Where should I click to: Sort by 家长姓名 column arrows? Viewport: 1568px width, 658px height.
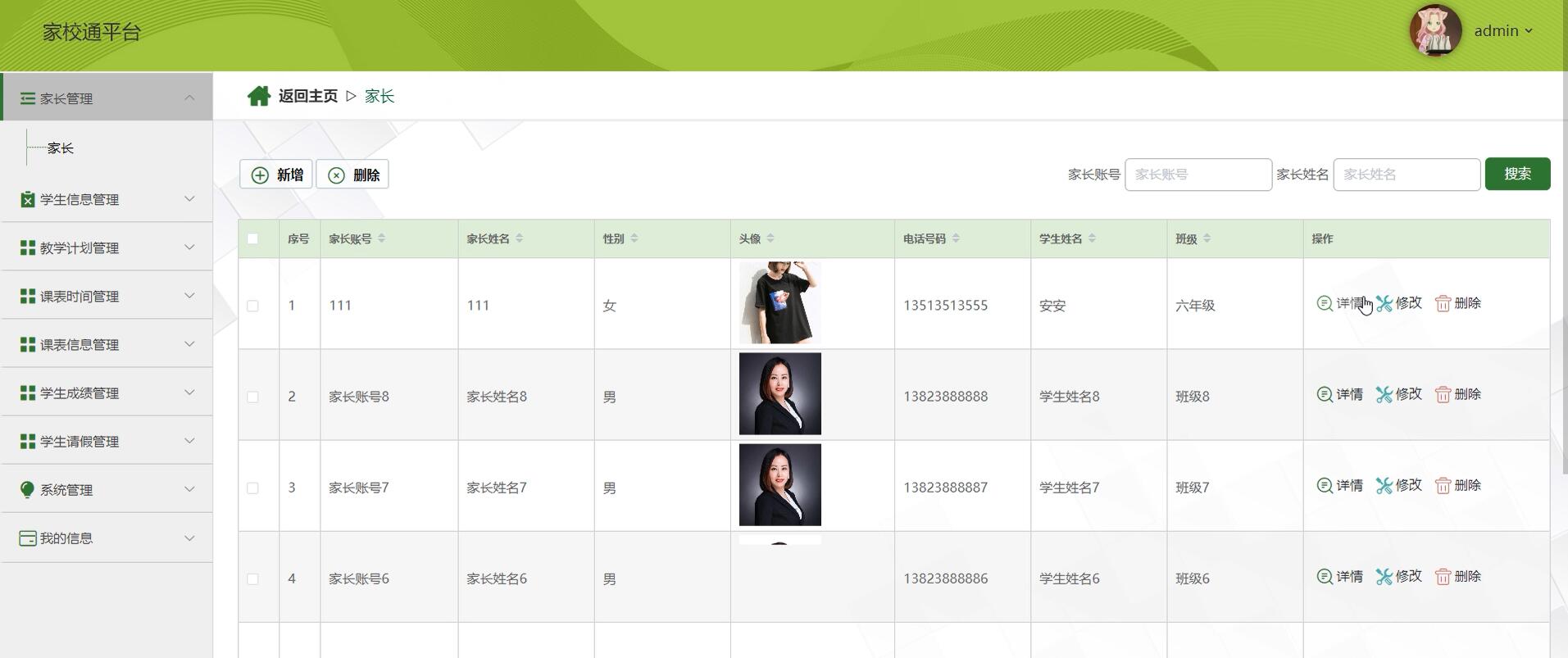[x=520, y=238]
